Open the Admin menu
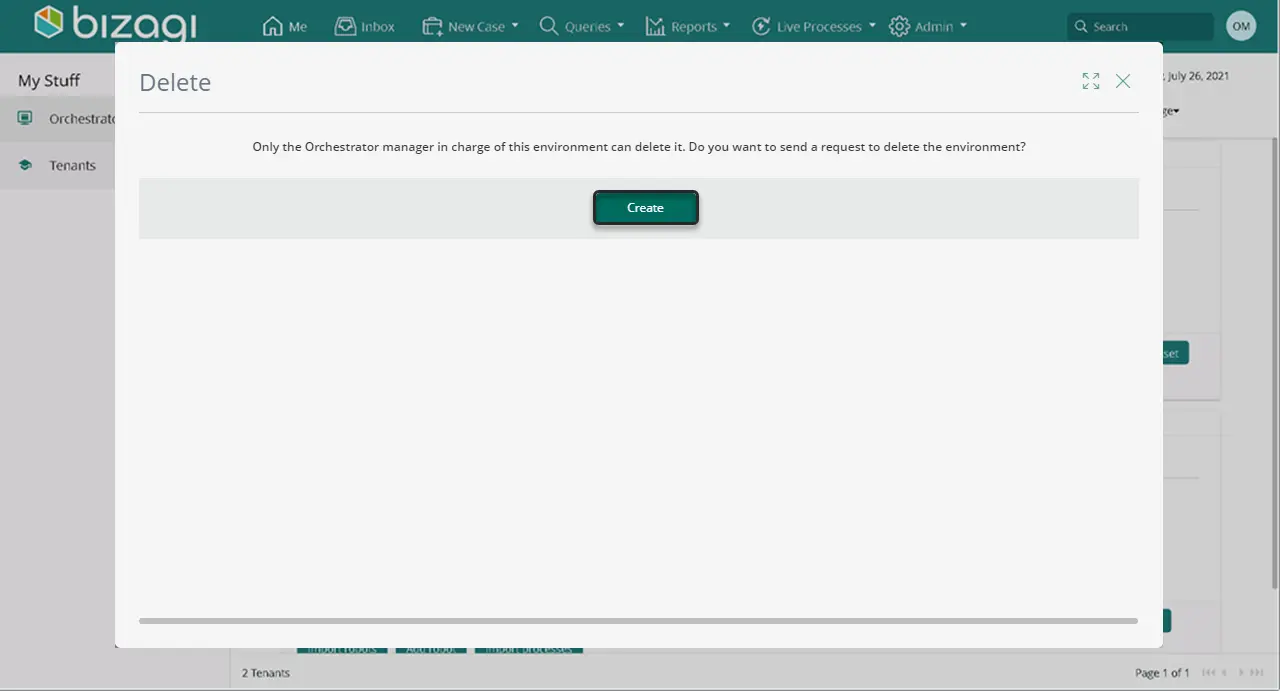 click(x=928, y=26)
